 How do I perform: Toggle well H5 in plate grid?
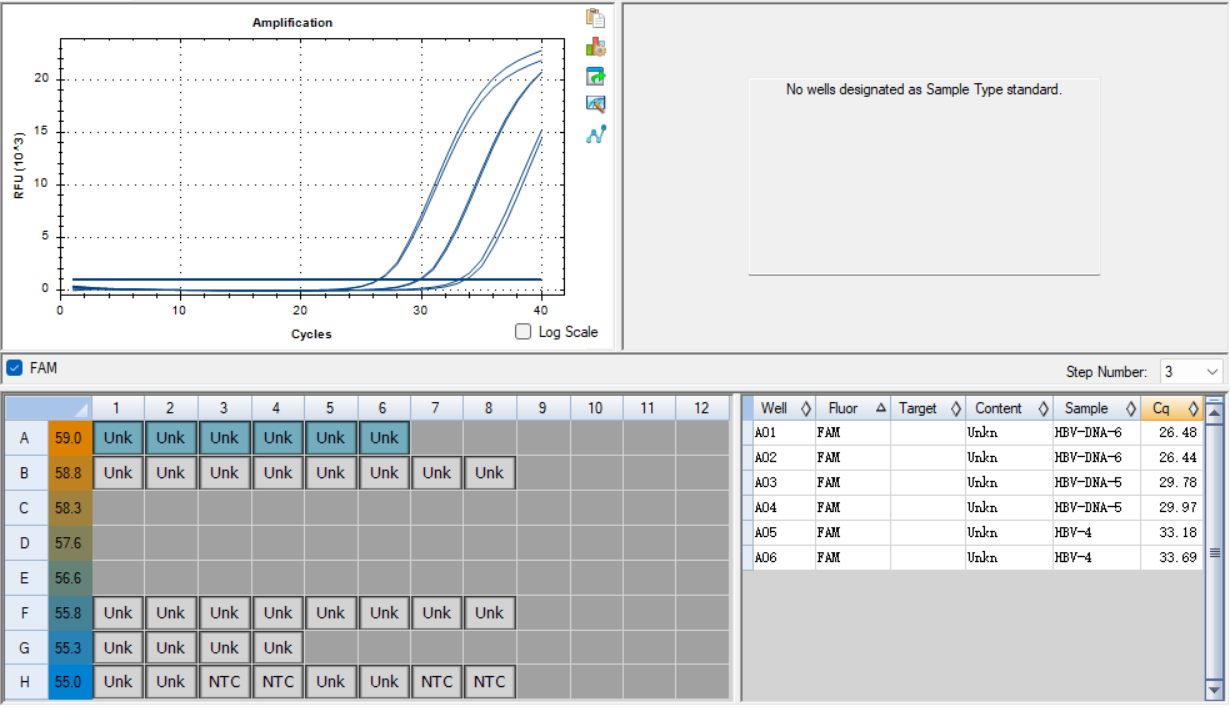point(331,682)
